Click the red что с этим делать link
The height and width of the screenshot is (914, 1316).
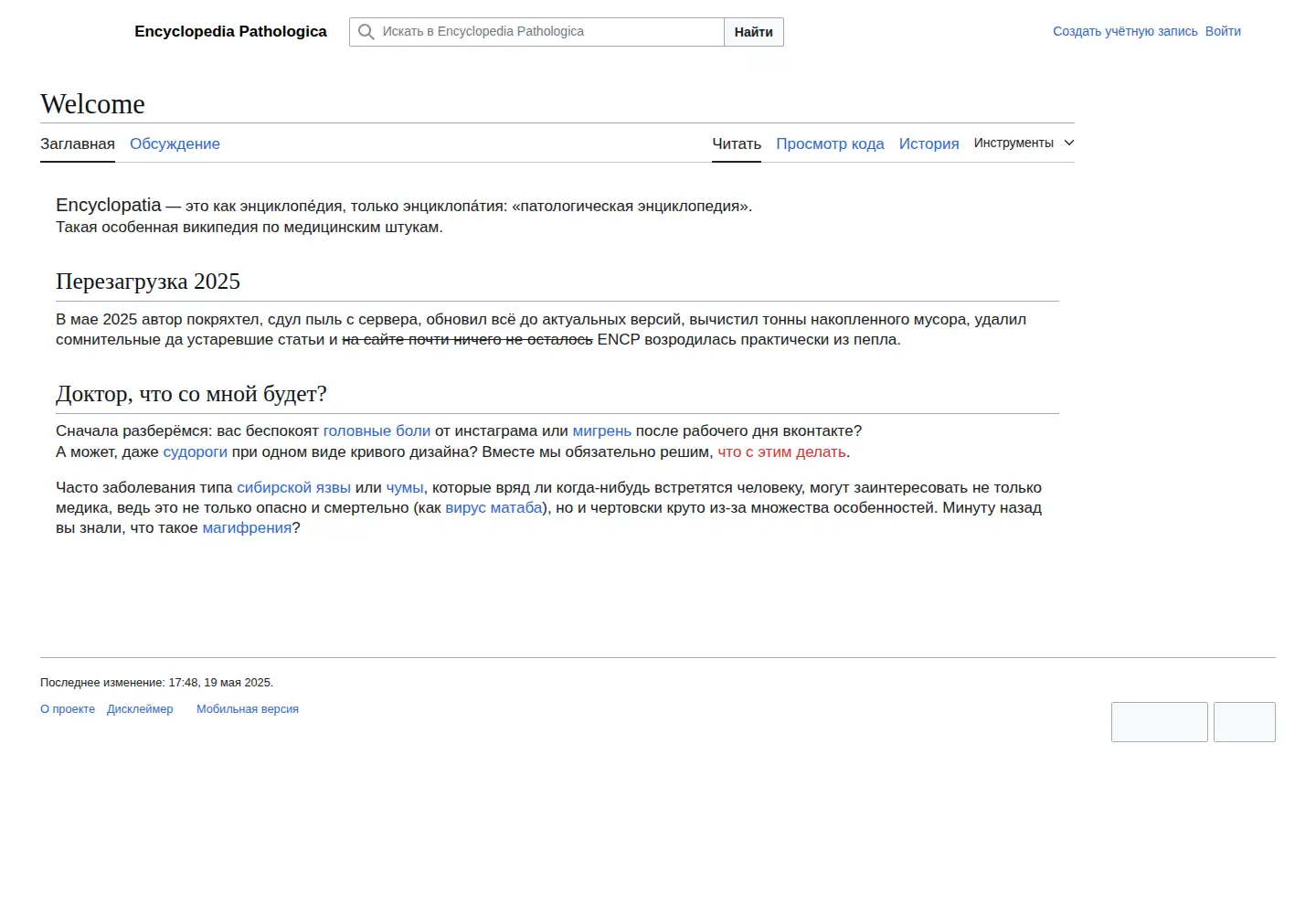781,452
